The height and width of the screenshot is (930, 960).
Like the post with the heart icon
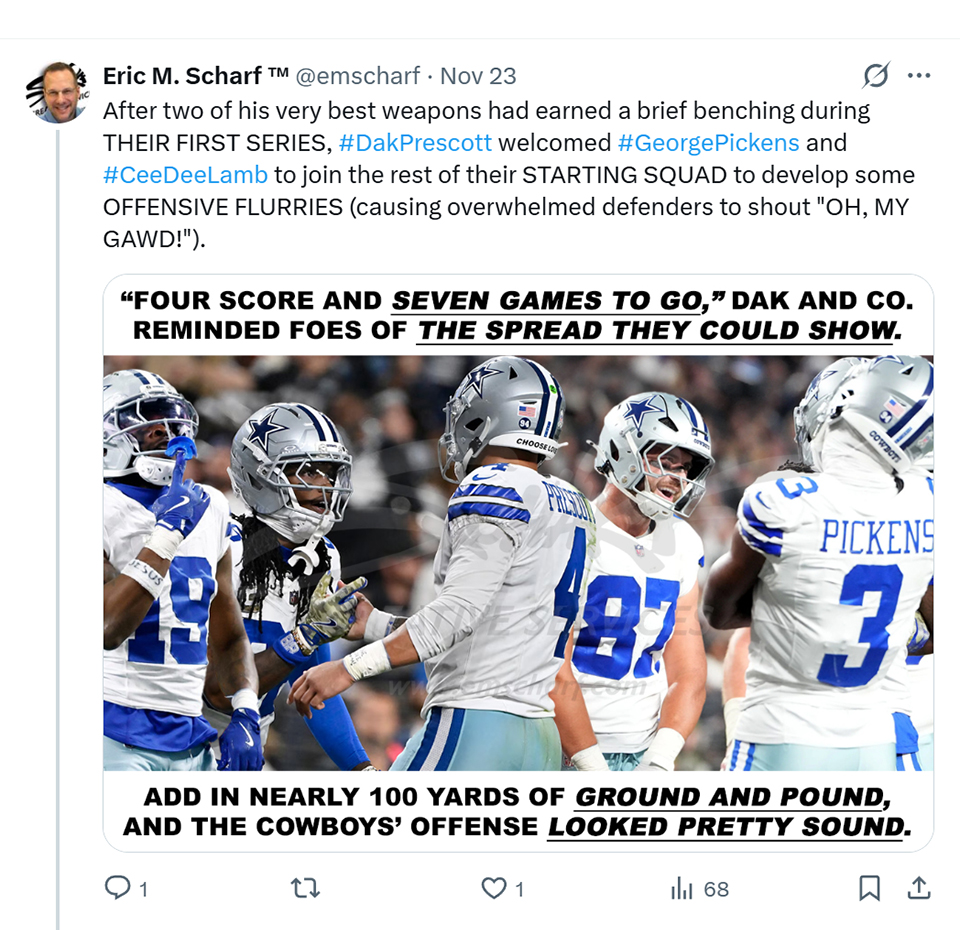pos(494,887)
